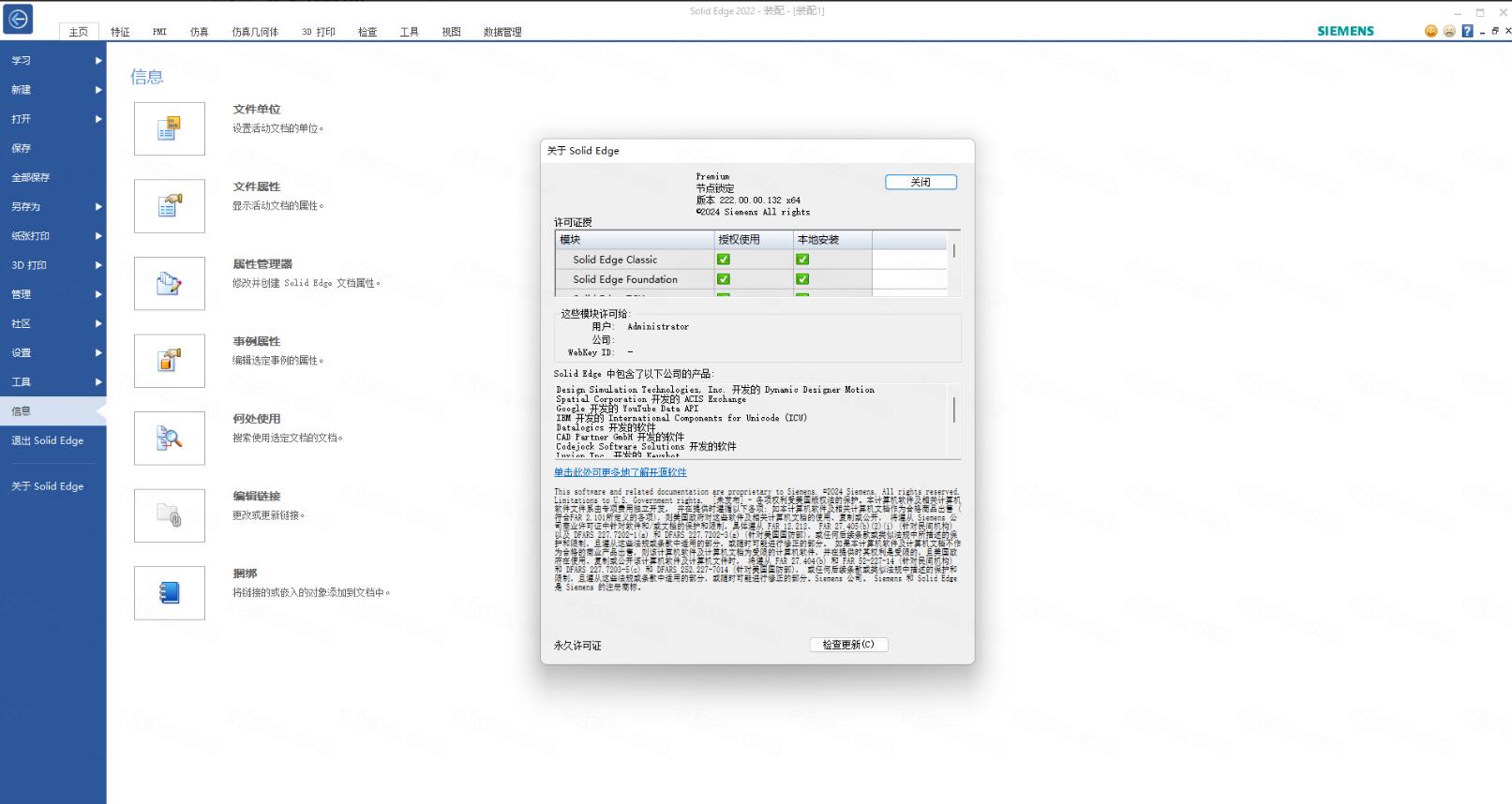Click the 单击此处可更多地了解开源软件 link
The image size is (1512, 804).
620,472
